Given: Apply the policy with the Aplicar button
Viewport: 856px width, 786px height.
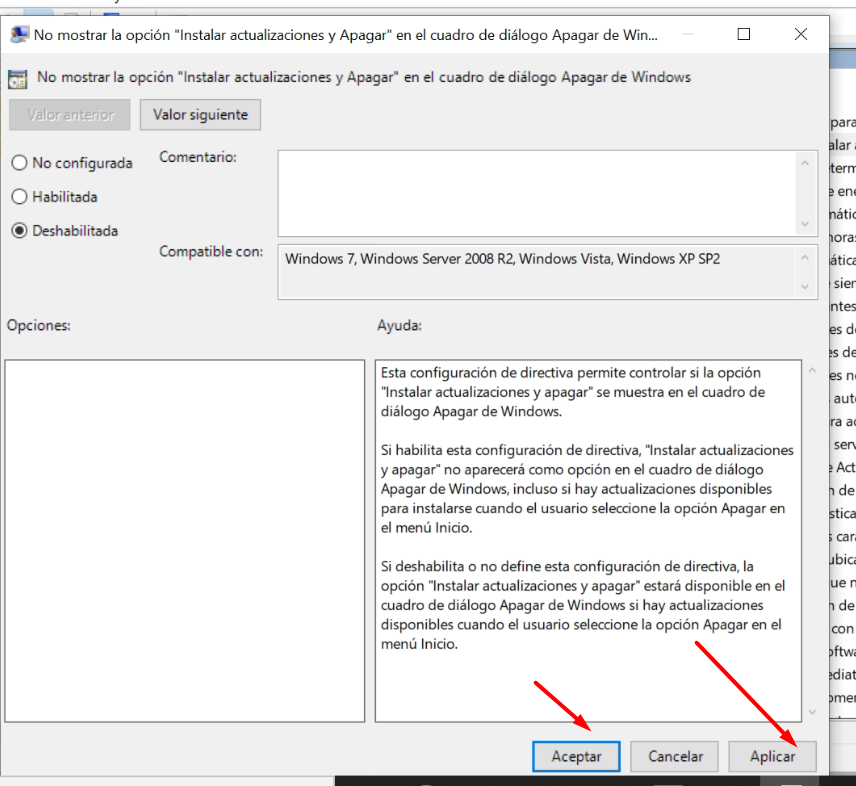Looking at the screenshot, I should (772, 757).
